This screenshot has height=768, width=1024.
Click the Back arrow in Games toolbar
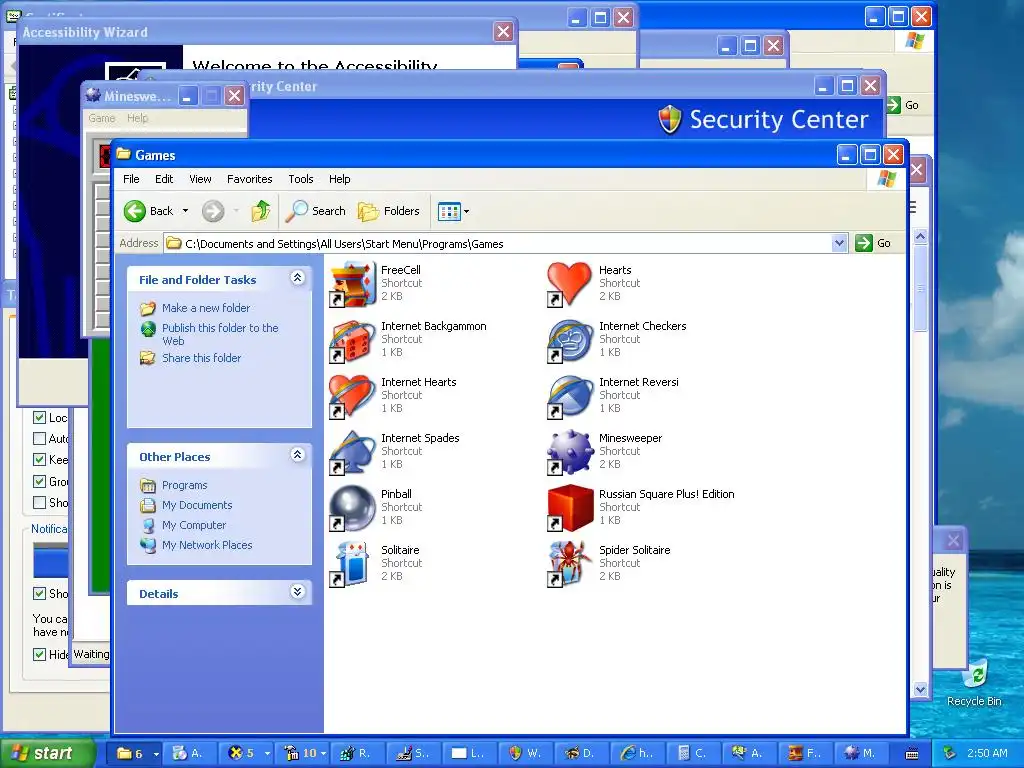pos(135,211)
